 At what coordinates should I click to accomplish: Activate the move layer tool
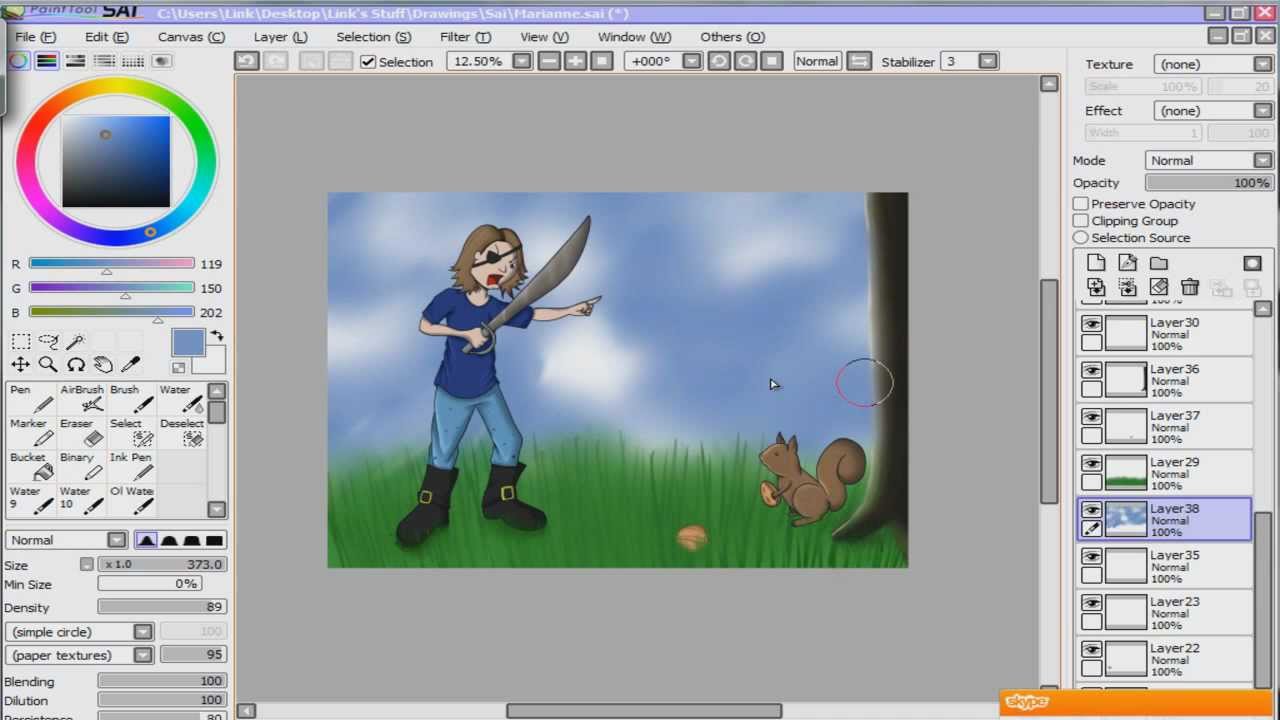[x=20, y=365]
